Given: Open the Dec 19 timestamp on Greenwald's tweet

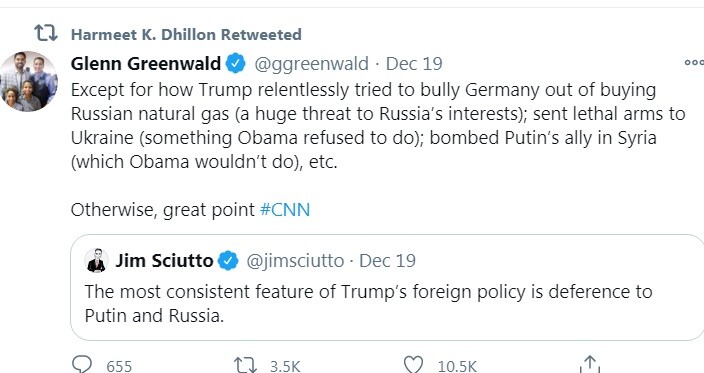Looking at the screenshot, I should 414,64.
